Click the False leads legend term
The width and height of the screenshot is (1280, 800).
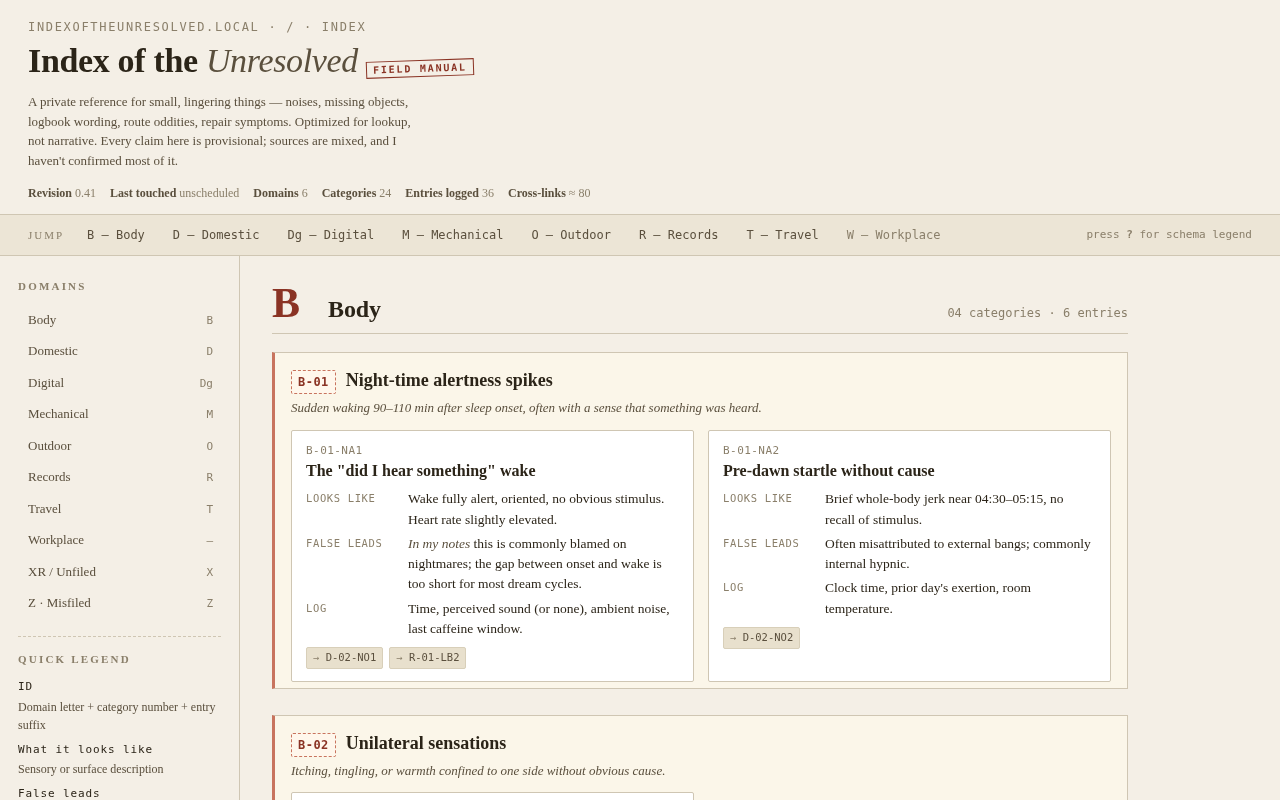pyautogui.click(x=59, y=793)
